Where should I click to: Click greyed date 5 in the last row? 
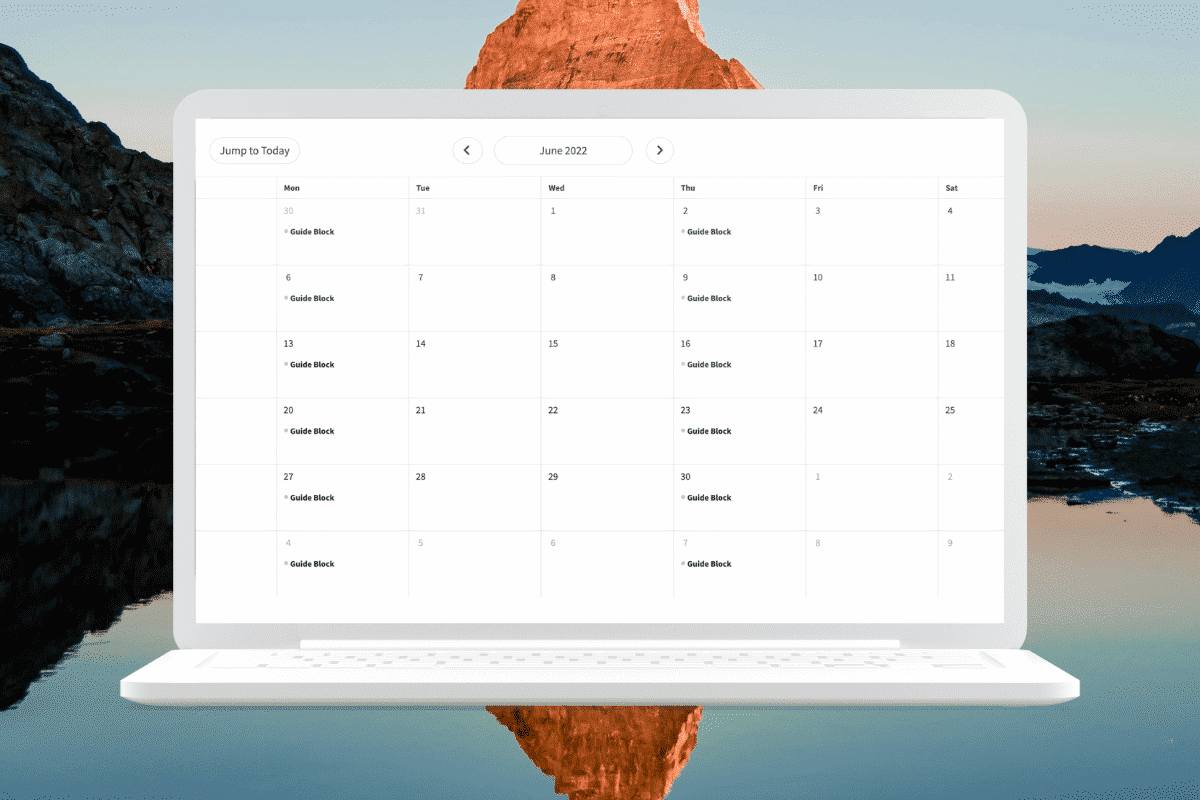[x=421, y=543]
